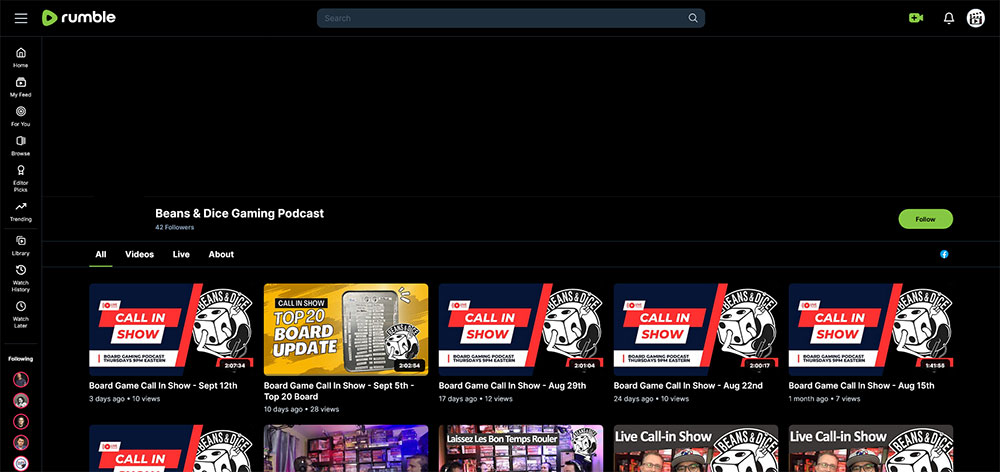Open title Board Game Call In Show - Sept 12th
1000x472 pixels.
(x=163, y=385)
